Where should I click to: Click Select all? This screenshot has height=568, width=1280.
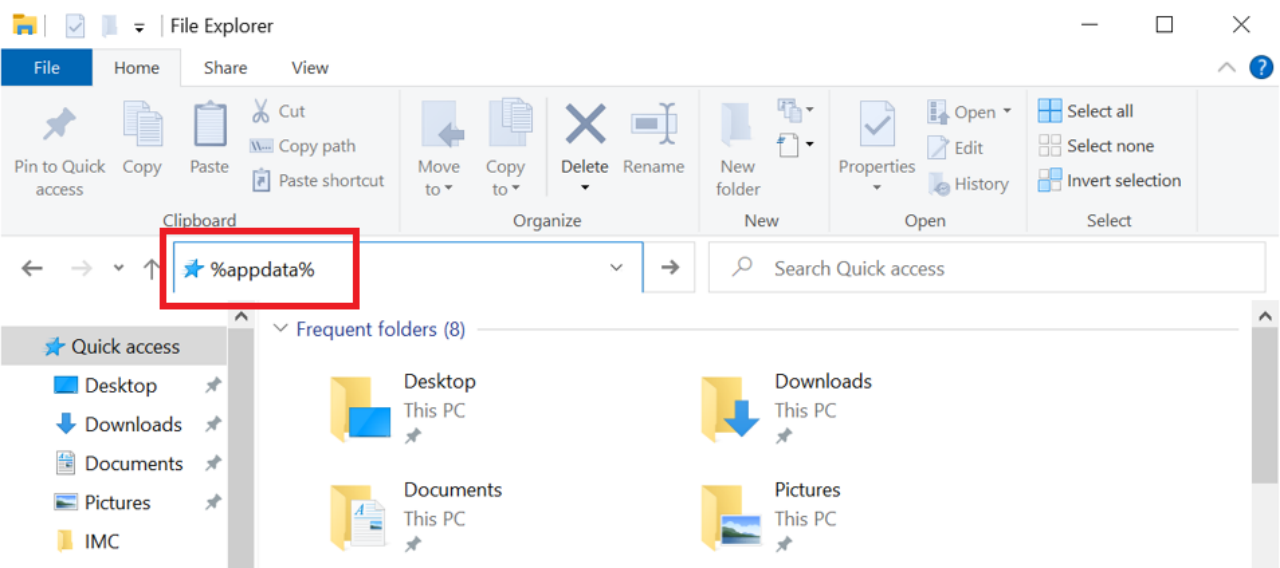click(1086, 111)
